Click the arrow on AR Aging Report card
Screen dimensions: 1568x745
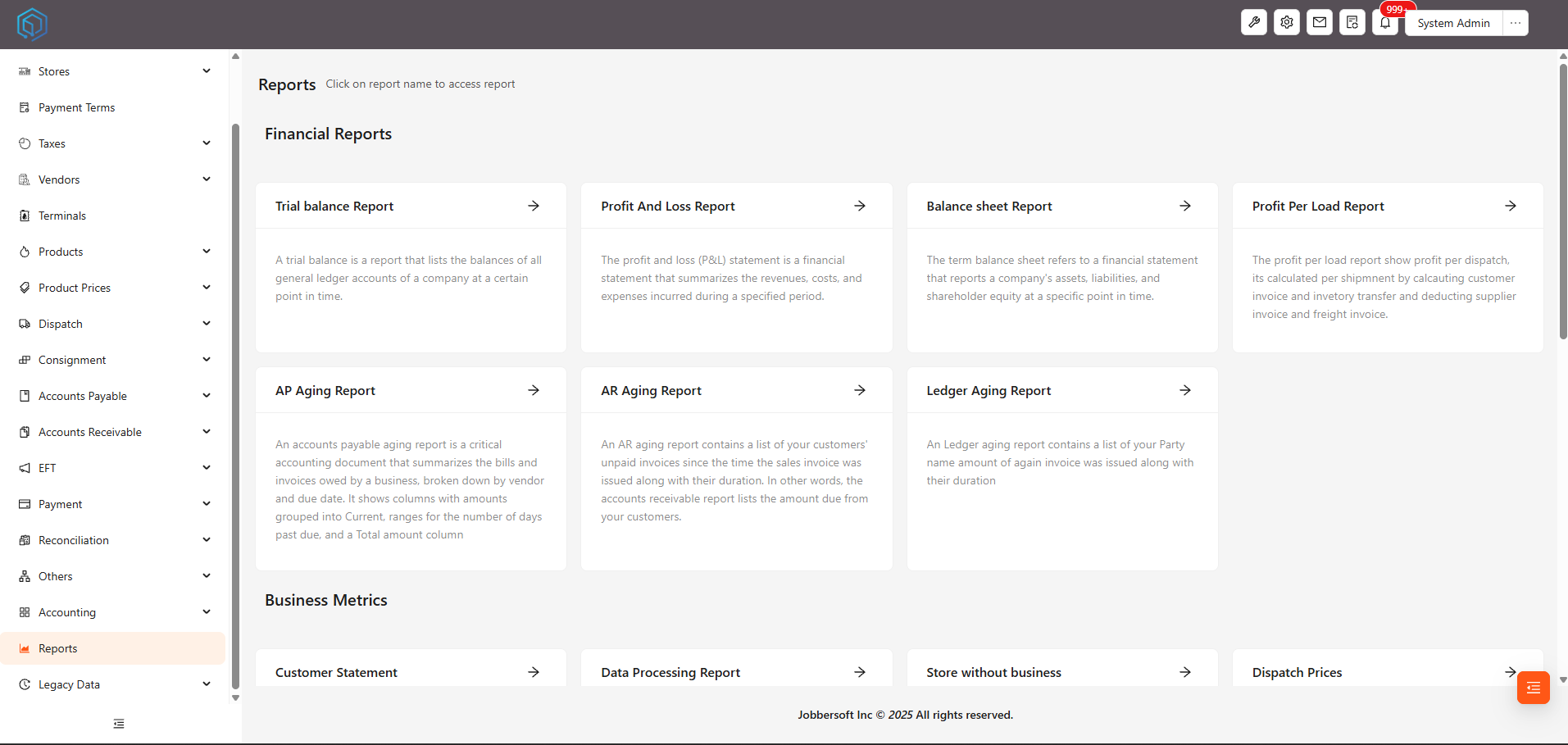860,390
